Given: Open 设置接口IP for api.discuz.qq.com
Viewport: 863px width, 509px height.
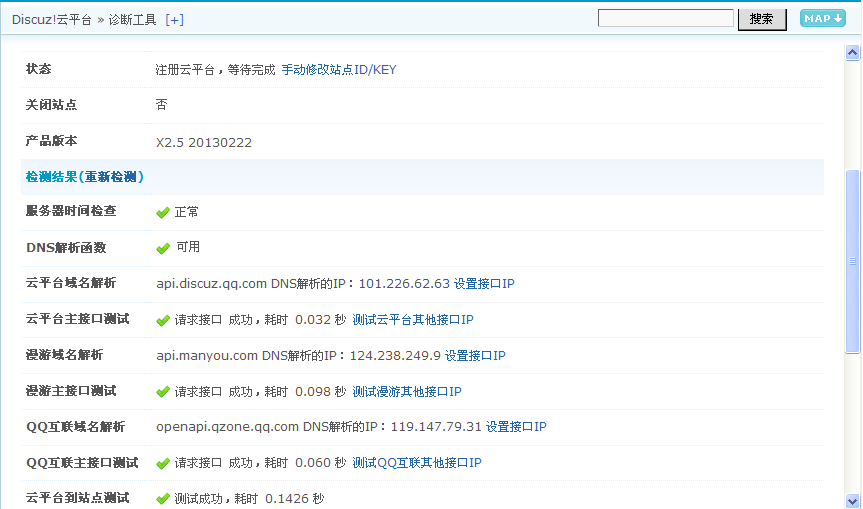Looking at the screenshot, I should tap(484, 283).
